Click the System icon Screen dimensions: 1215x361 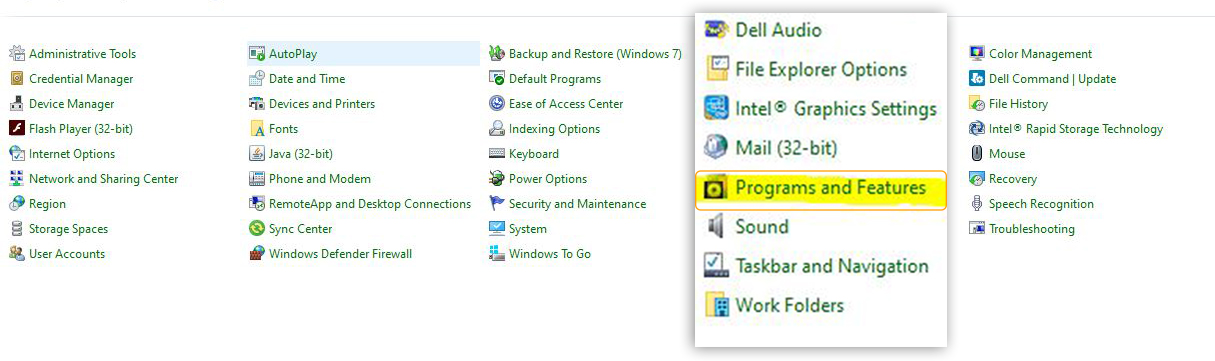pos(497,229)
